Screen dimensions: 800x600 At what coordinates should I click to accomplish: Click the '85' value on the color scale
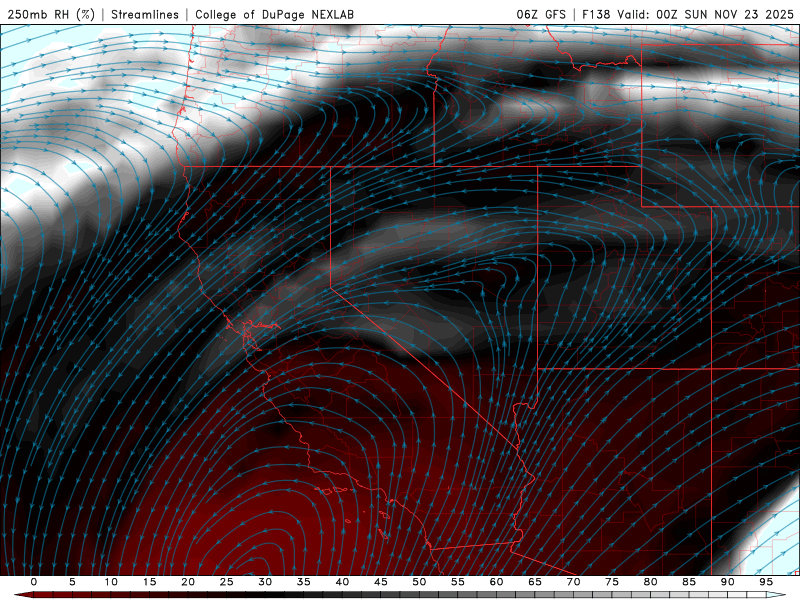click(689, 582)
